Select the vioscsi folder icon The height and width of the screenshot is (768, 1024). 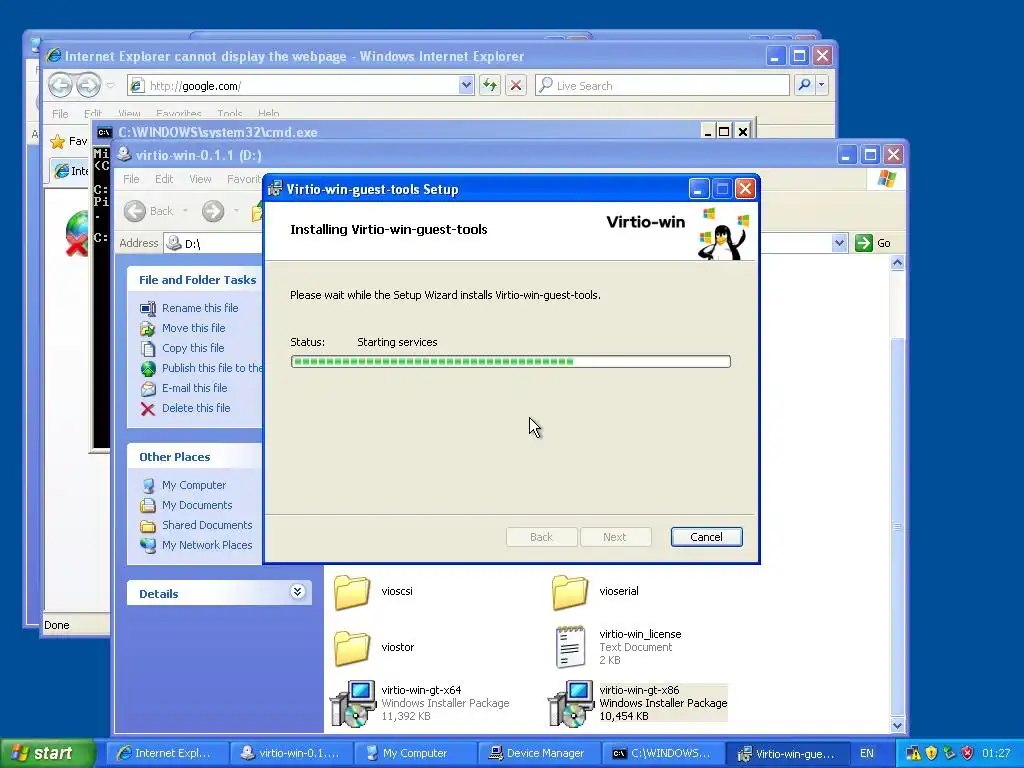(x=352, y=592)
